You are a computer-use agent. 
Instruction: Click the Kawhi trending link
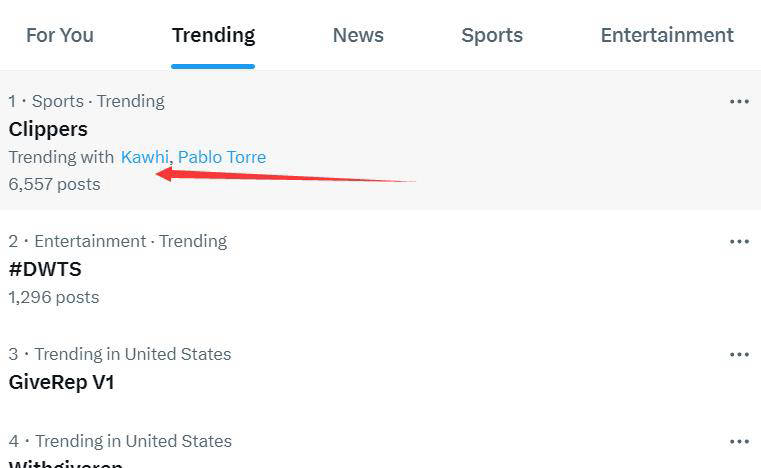[x=145, y=157]
